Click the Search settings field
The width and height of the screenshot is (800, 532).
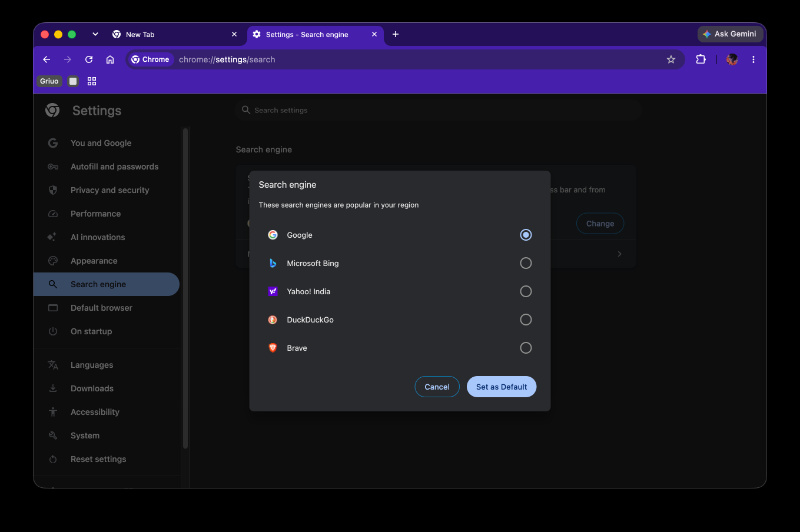pos(438,110)
